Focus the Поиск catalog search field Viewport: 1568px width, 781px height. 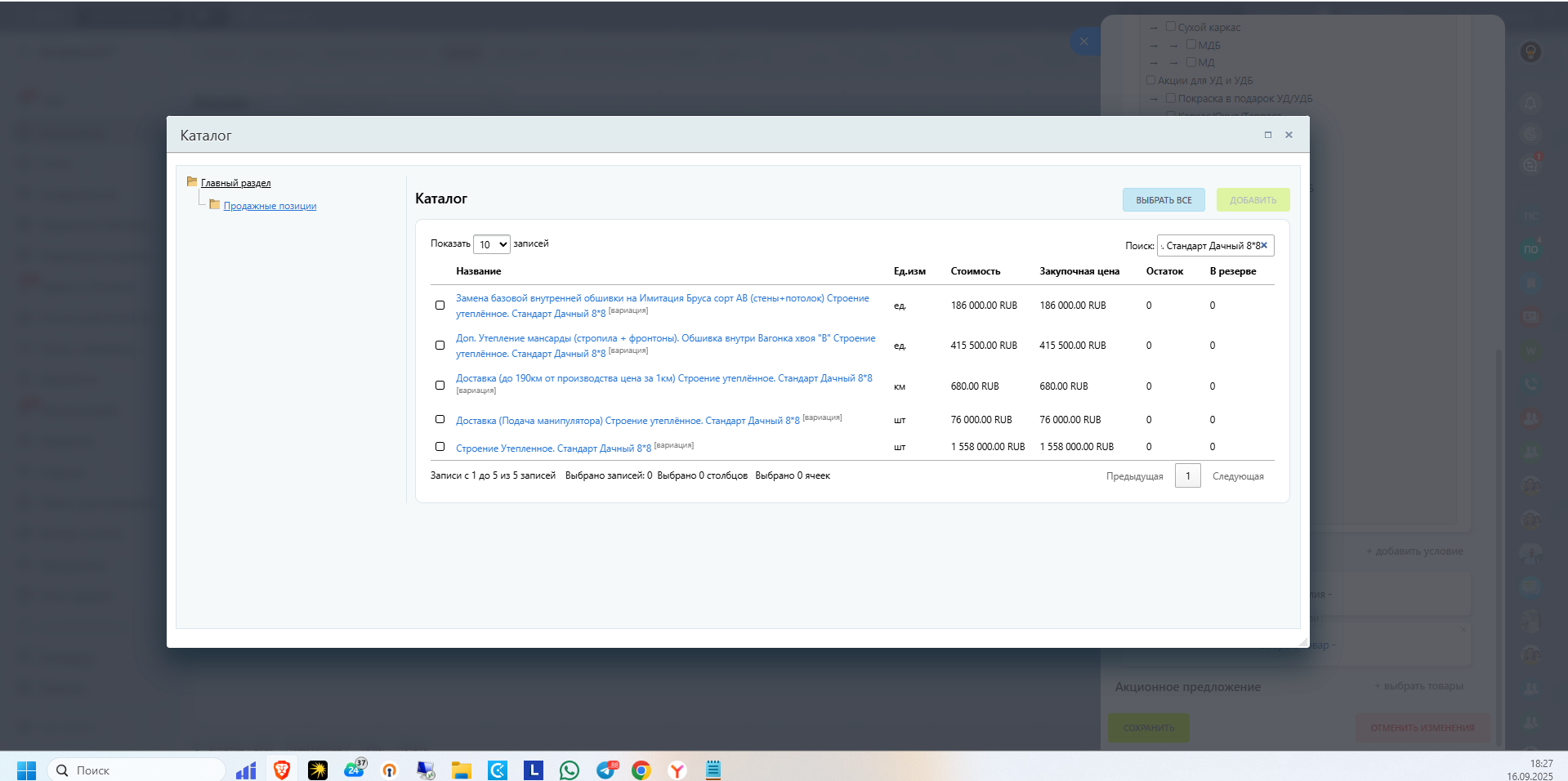click(1209, 245)
